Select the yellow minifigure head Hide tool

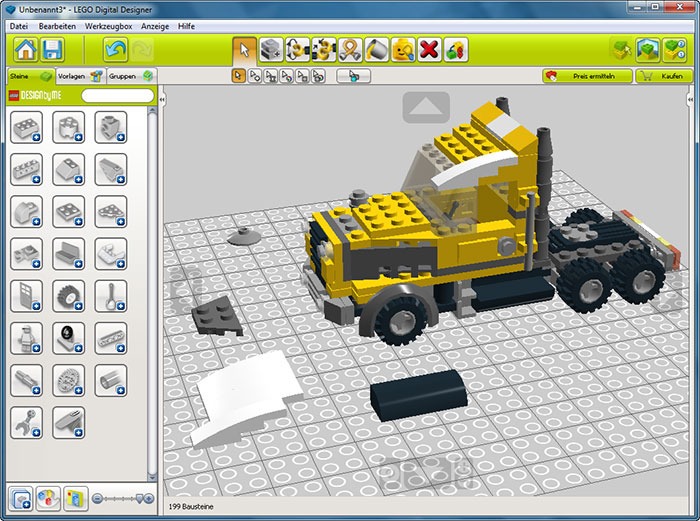pyautogui.click(x=402, y=49)
